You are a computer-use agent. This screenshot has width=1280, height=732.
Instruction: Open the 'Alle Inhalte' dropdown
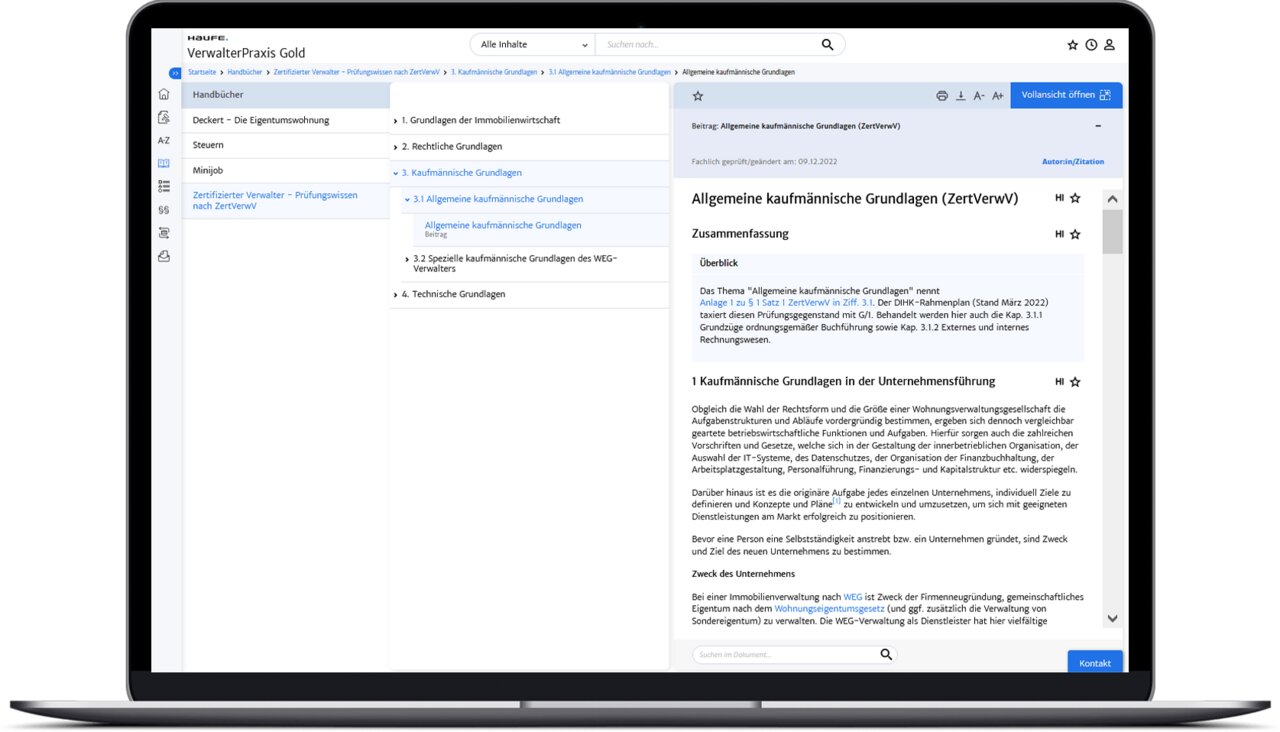click(x=533, y=45)
